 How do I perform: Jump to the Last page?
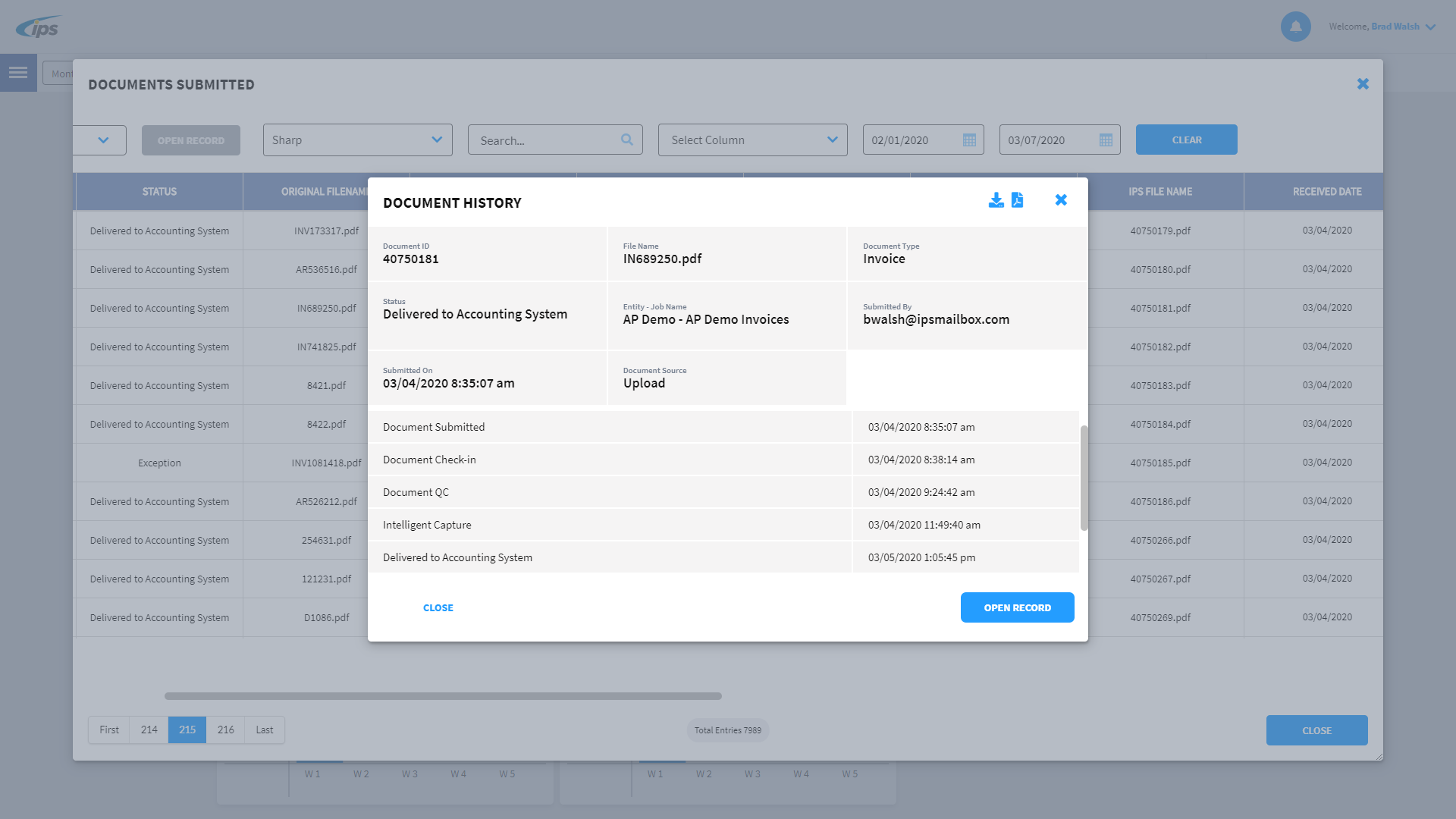point(264,730)
